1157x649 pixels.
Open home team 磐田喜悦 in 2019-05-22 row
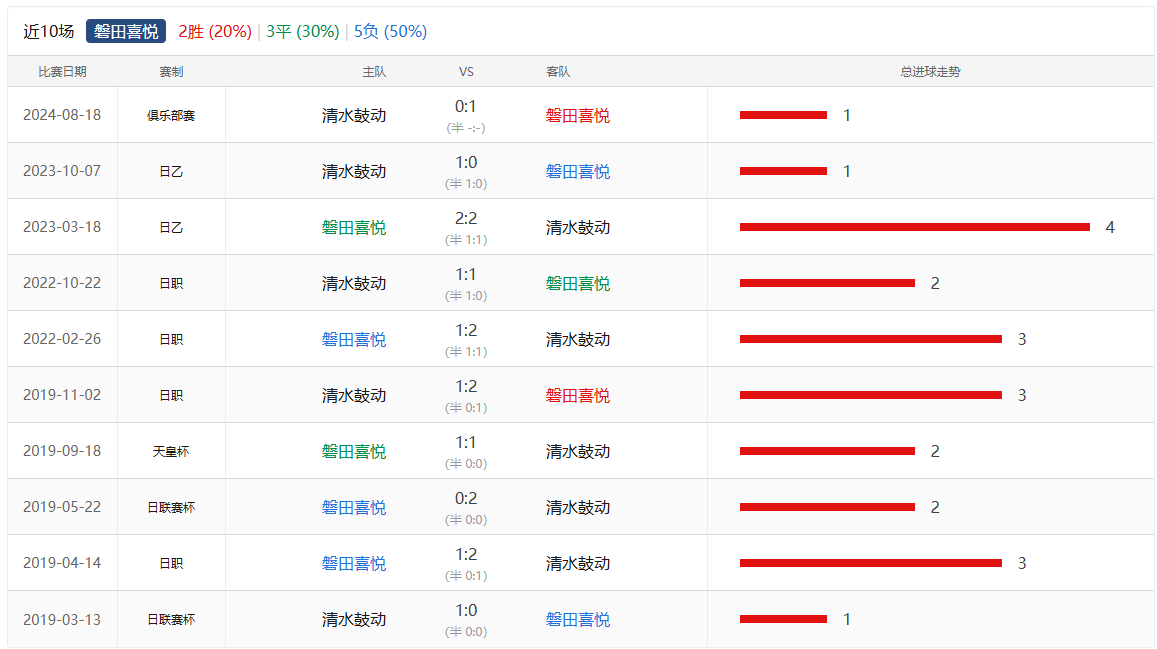tap(354, 508)
